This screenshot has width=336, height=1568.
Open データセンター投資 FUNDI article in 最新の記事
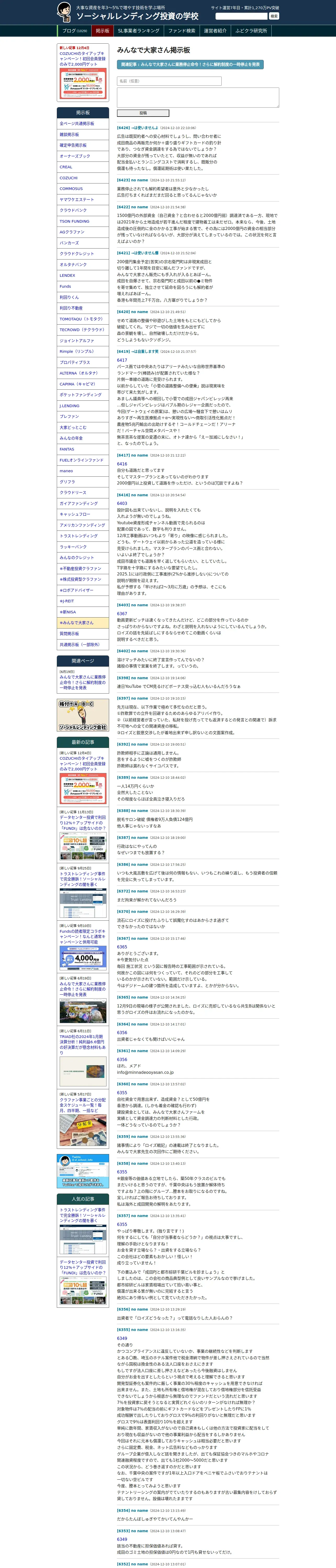[x=82, y=823]
